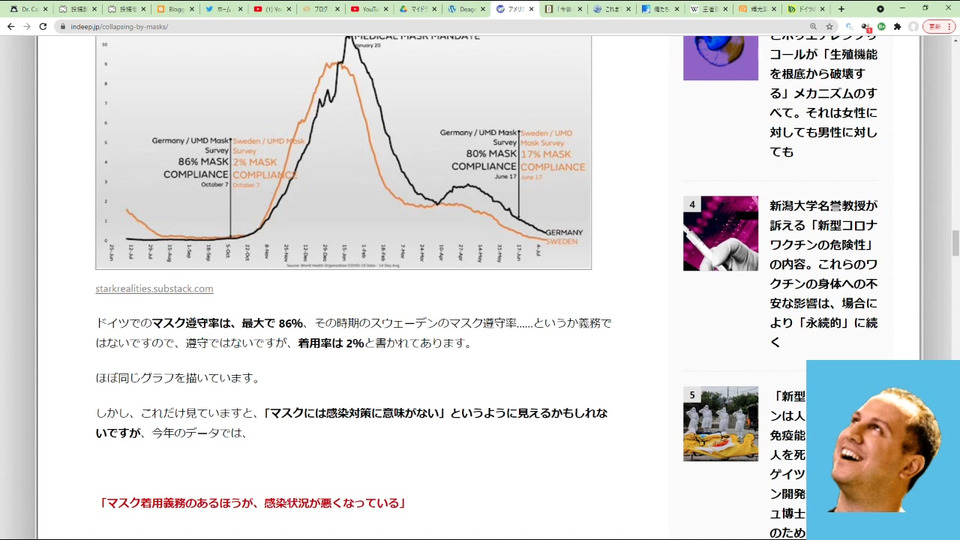
Task: Reload the indeep.jp page
Action: pyautogui.click(x=43, y=27)
